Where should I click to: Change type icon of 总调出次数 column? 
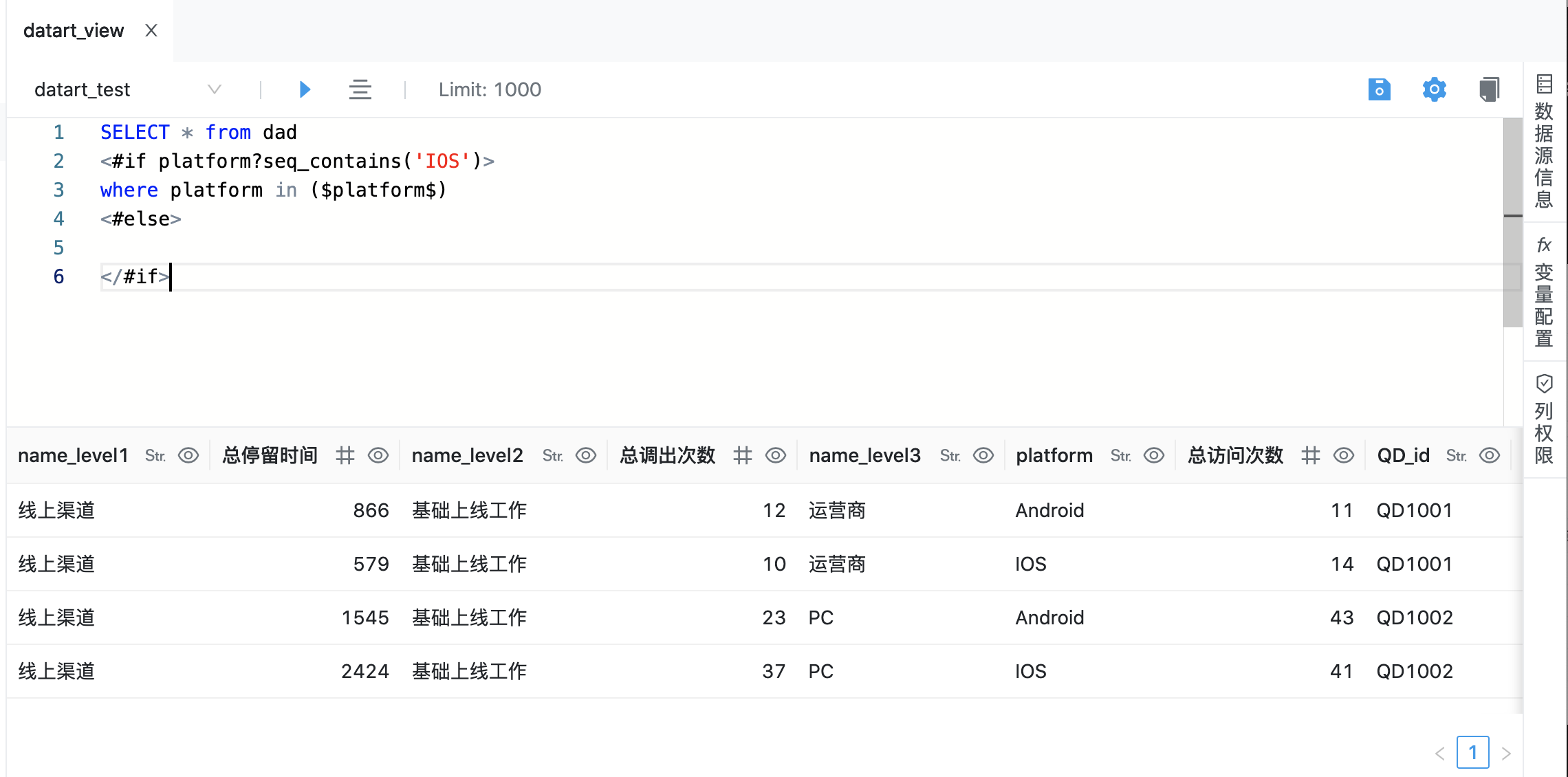(743, 455)
